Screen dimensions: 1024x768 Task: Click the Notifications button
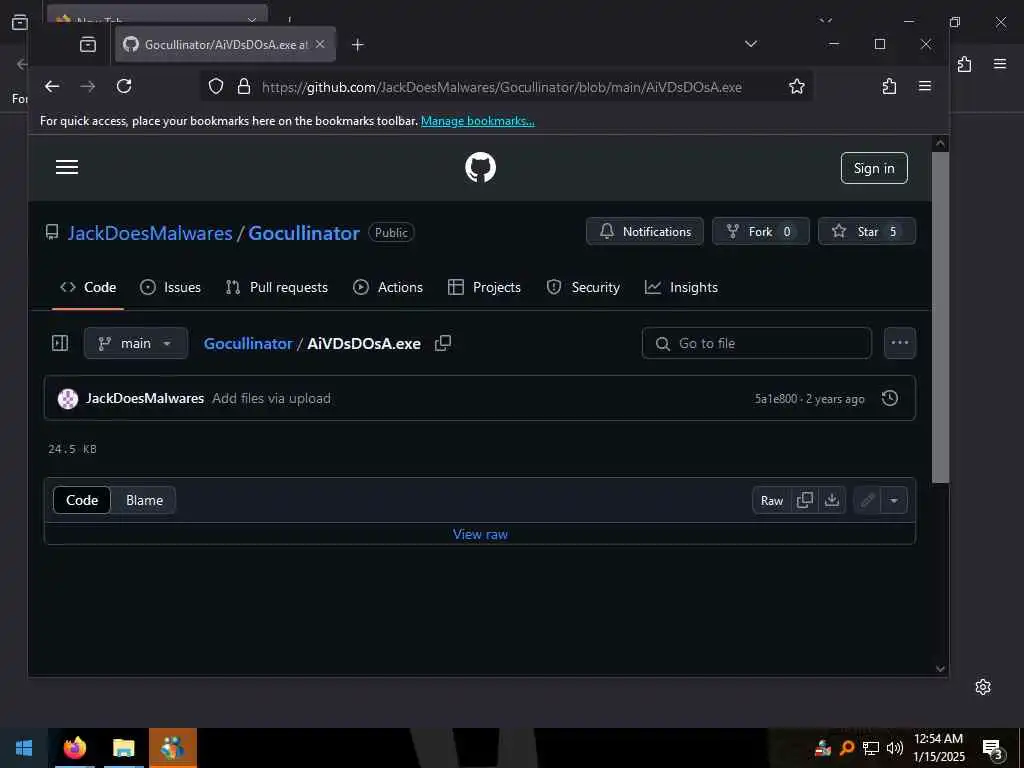point(645,231)
